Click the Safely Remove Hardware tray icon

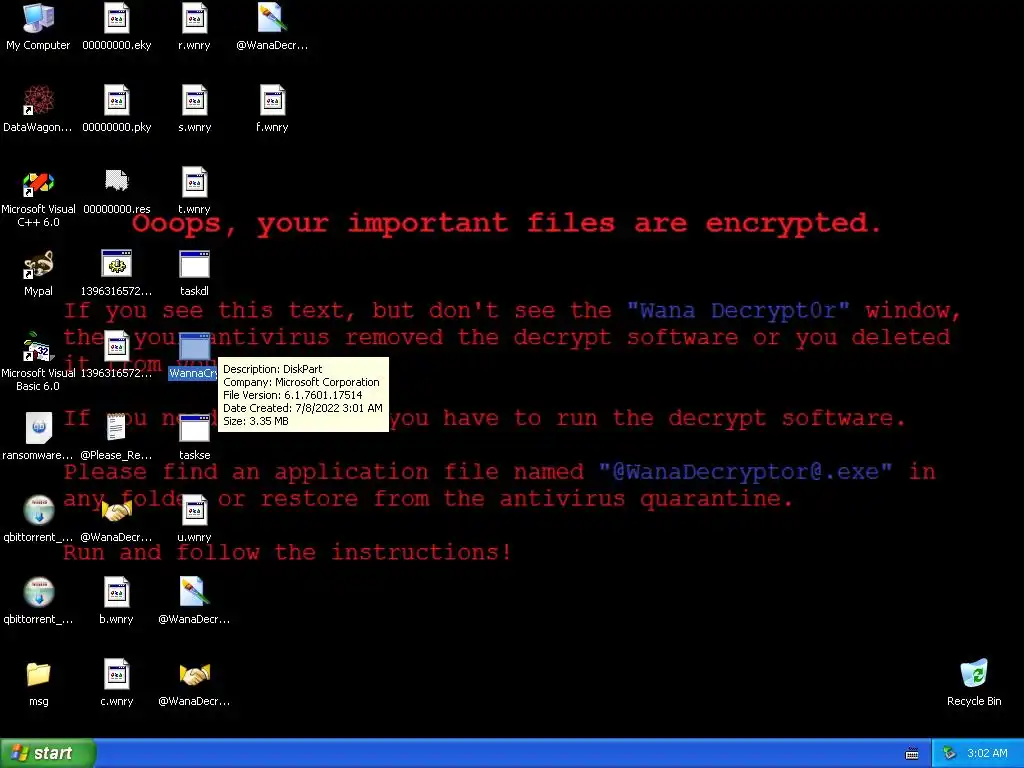pos(950,754)
